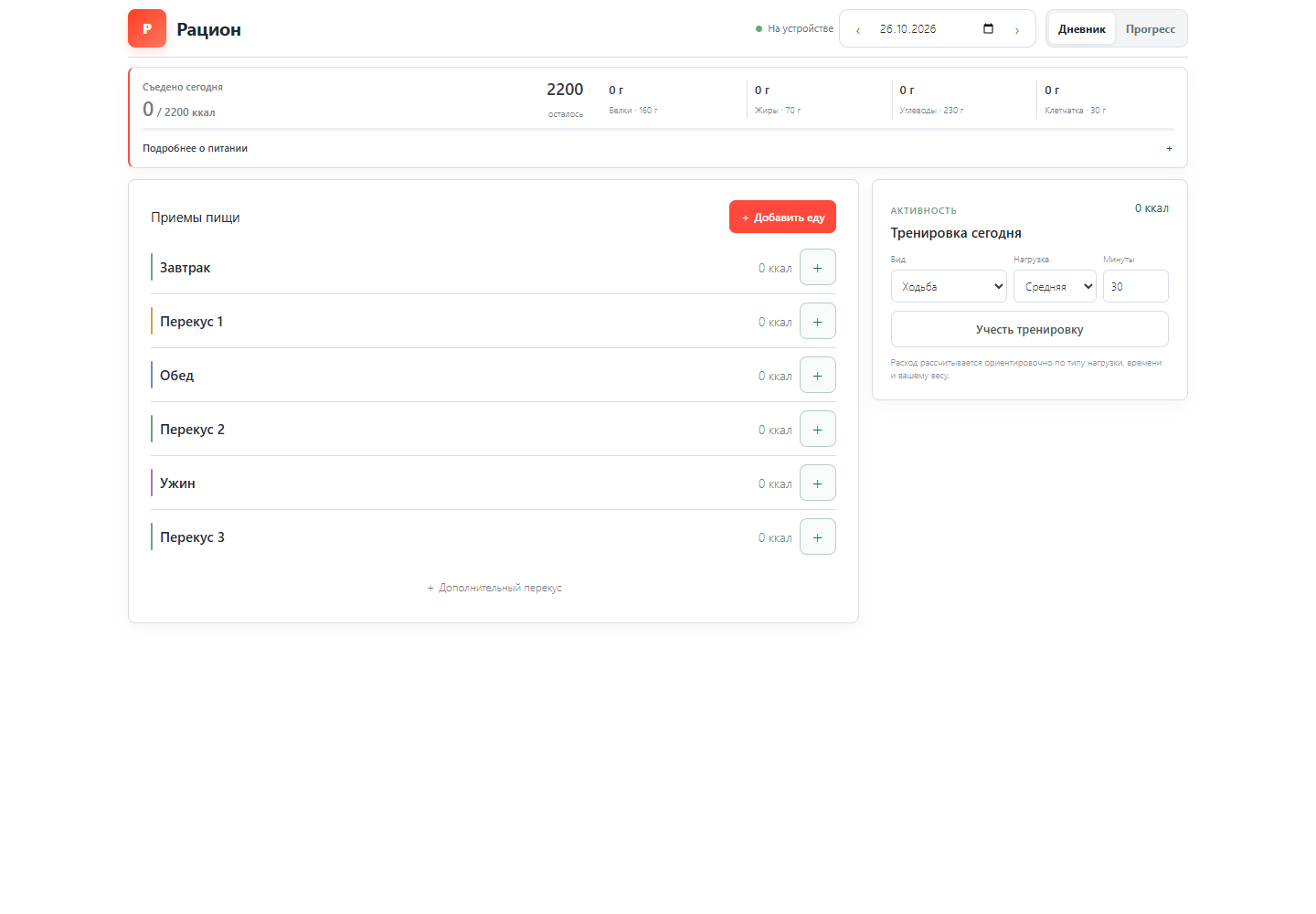Click the Рацион app title
The width and height of the screenshot is (1316, 914).
(209, 29)
